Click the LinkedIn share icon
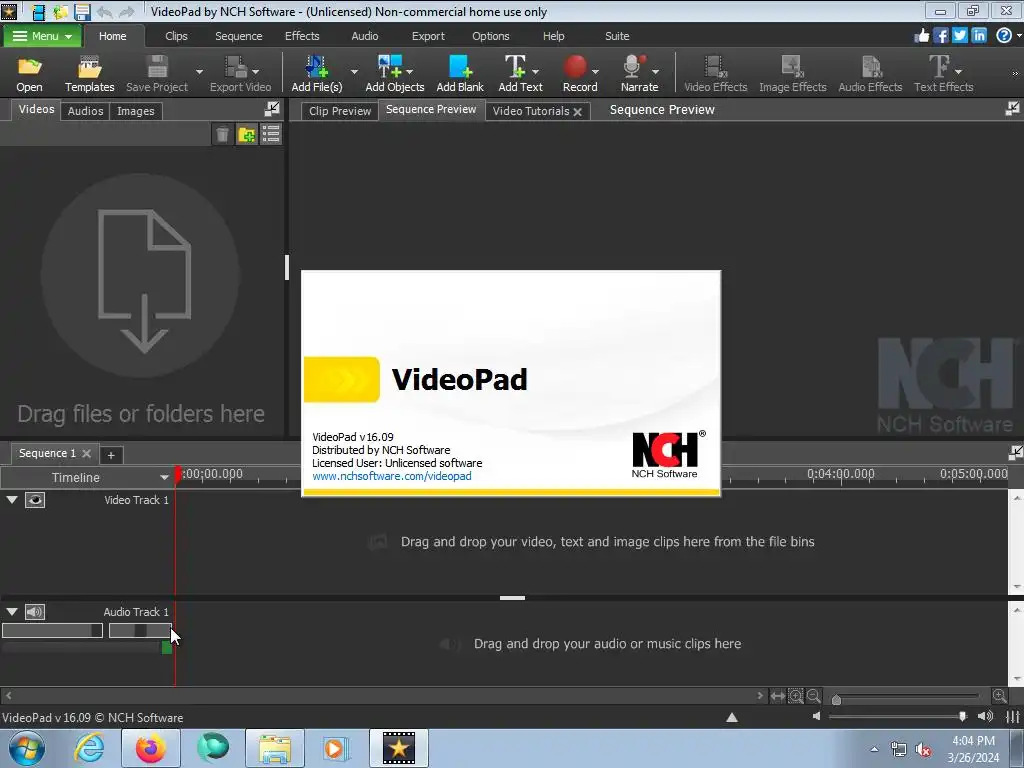The width and height of the screenshot is (1024, 768). click(x=979, y=36)
